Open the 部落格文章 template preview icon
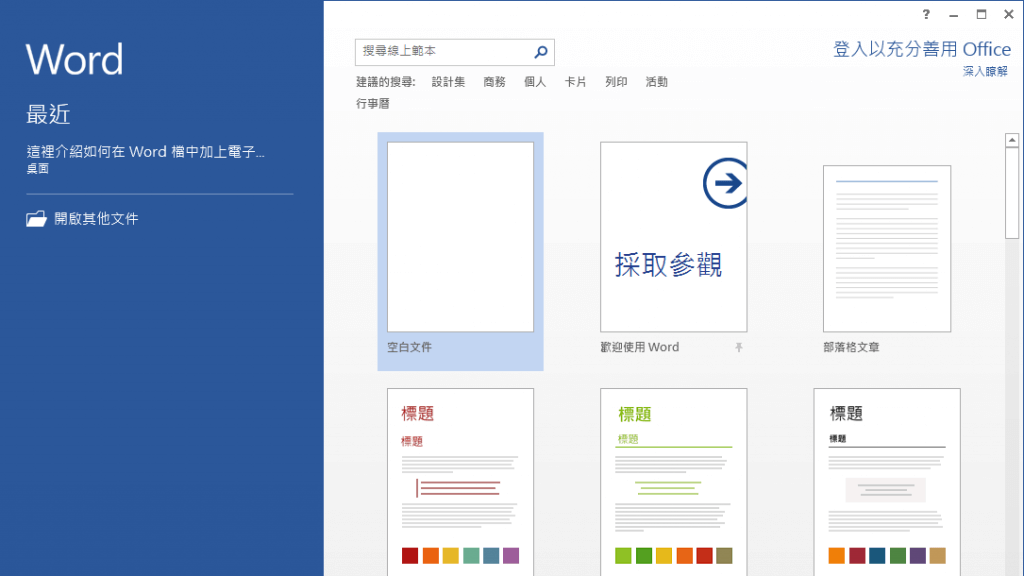Viewport: 1024px width, 576px height. point(886,248)
